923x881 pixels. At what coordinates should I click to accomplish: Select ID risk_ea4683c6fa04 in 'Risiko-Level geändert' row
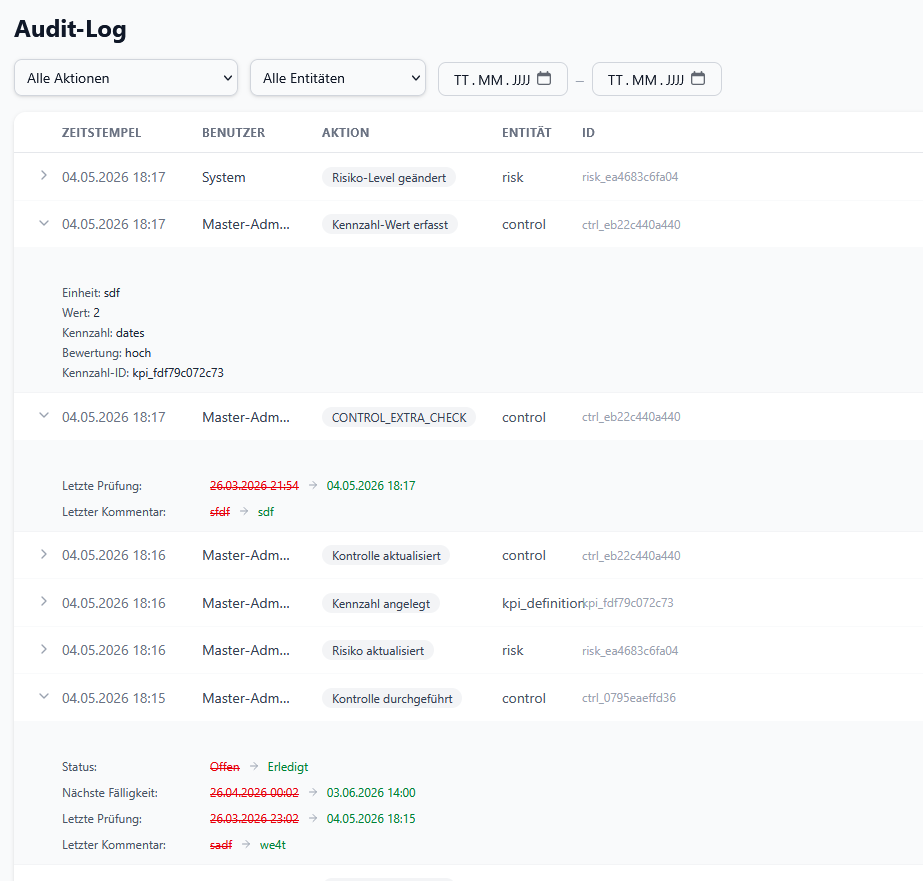(x=630, y=177)
